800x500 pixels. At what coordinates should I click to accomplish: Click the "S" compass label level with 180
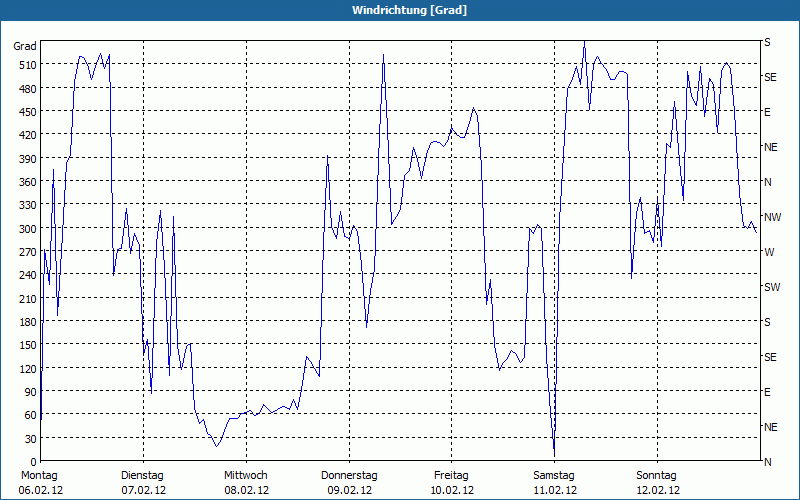767,322
